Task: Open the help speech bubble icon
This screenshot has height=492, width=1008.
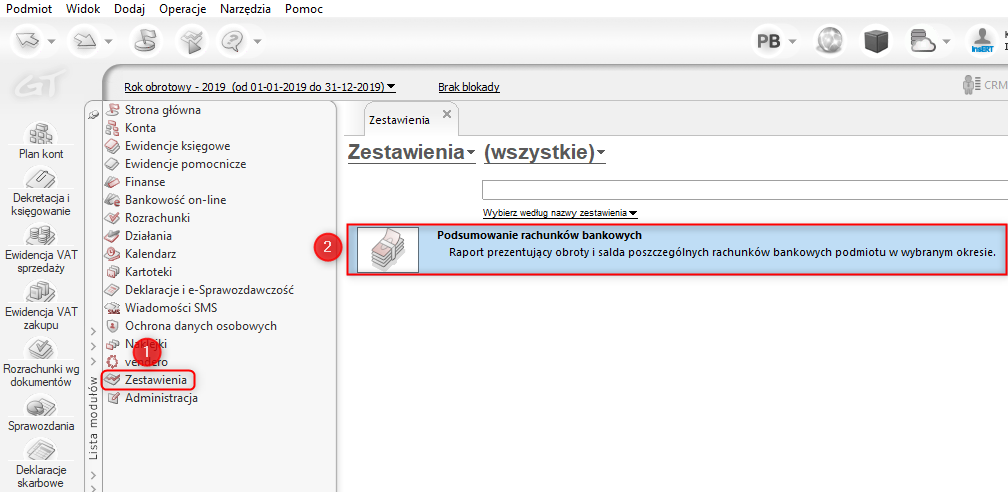Action: point(233,41)
